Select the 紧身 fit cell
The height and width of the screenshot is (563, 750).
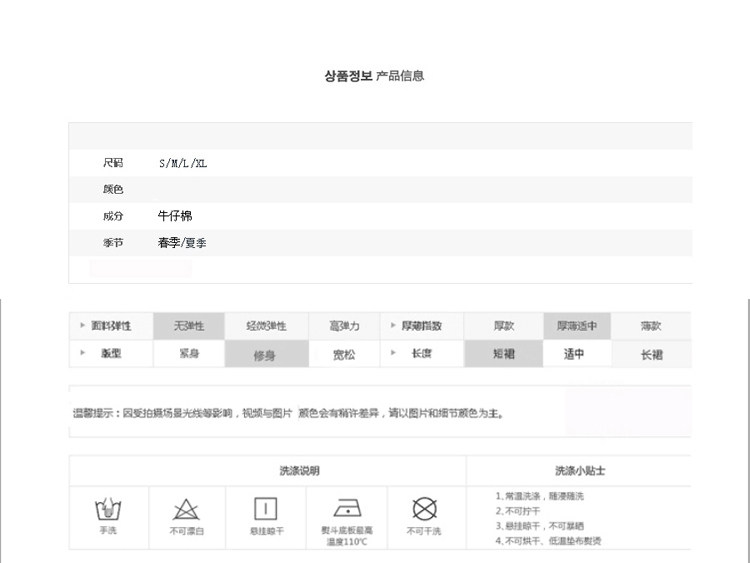[189, 354]
